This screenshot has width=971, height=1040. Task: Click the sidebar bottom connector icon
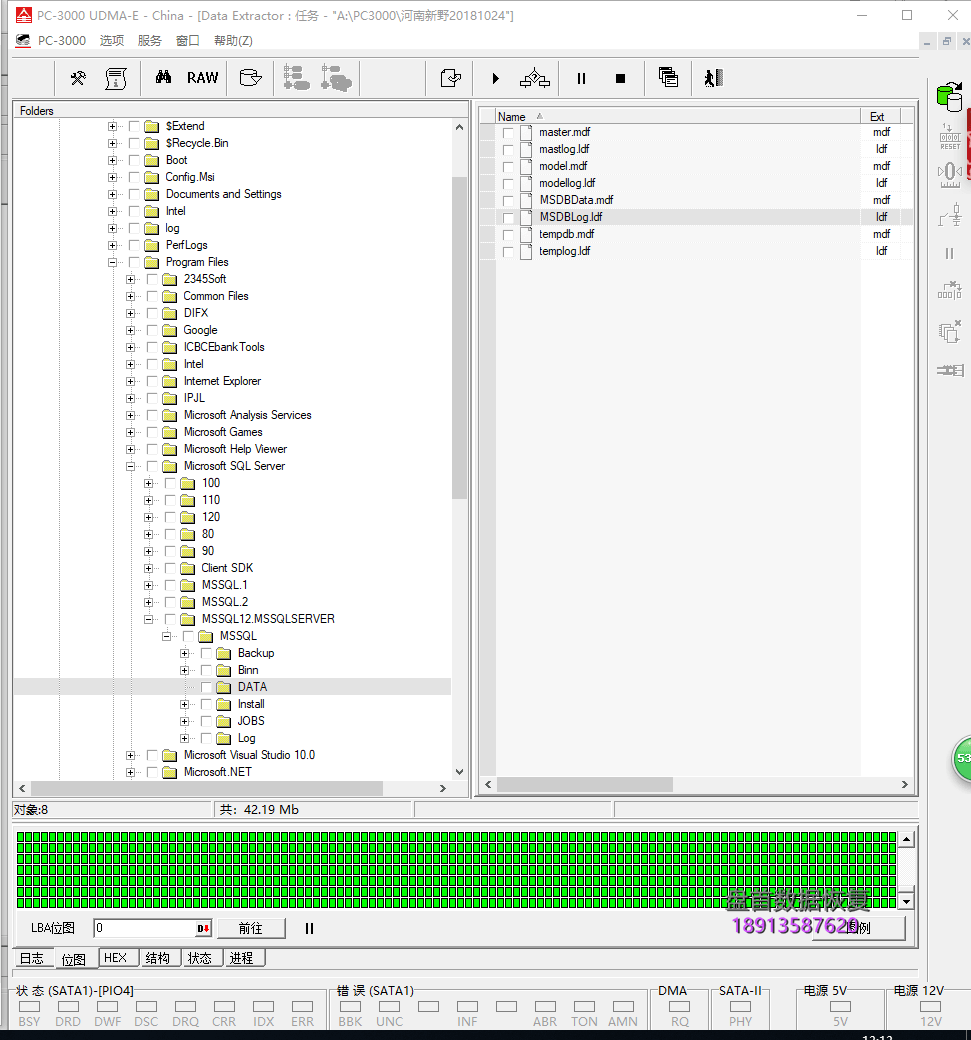[x=950, y=370]
